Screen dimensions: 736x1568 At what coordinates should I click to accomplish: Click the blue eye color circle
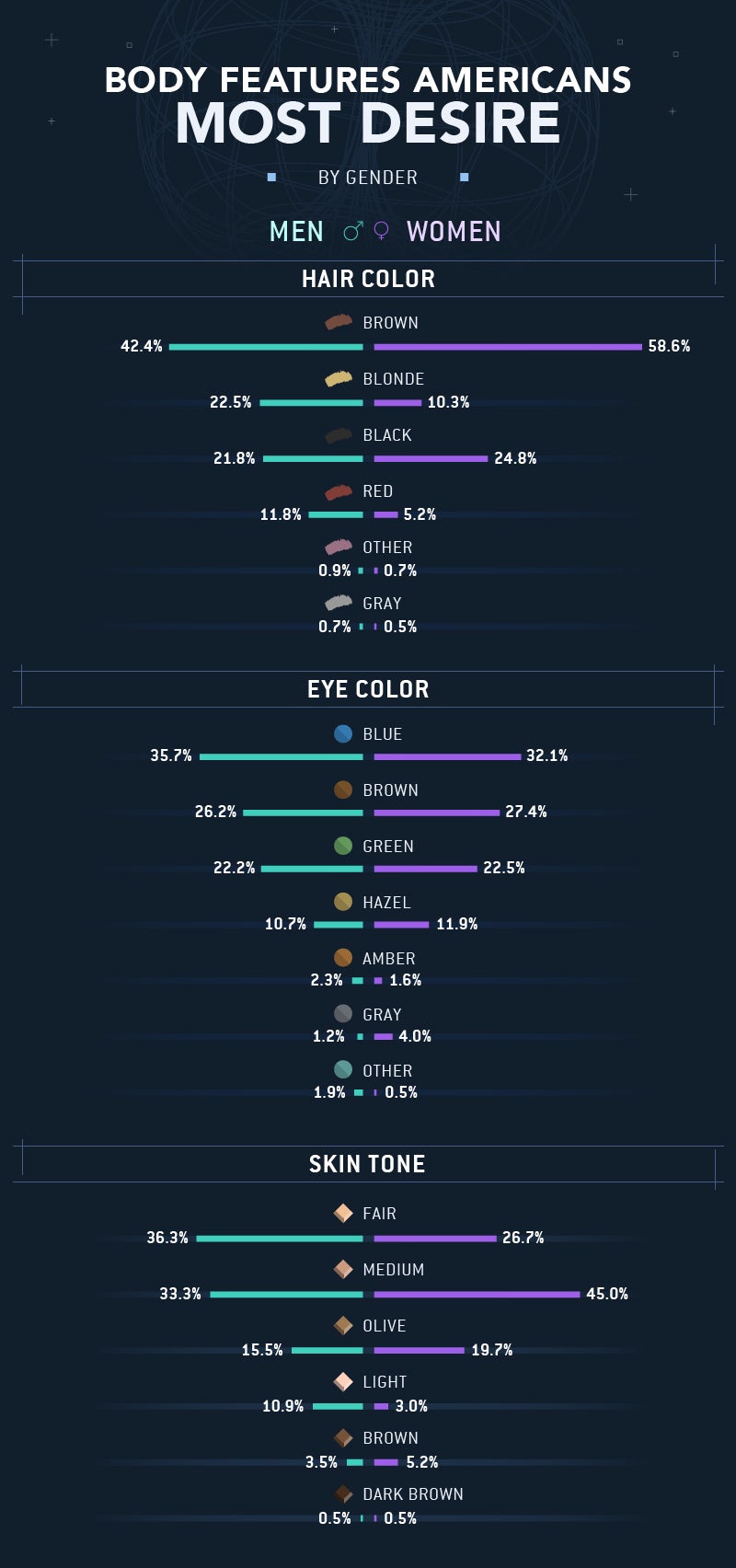click(343, 733)
